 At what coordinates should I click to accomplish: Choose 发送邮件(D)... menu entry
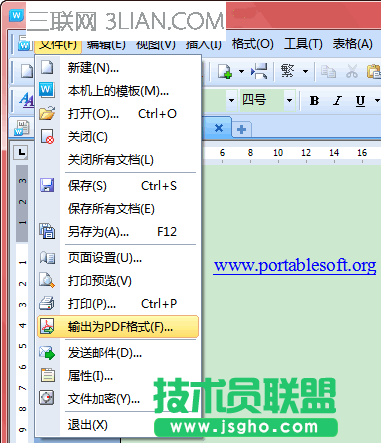pos(118,353)
